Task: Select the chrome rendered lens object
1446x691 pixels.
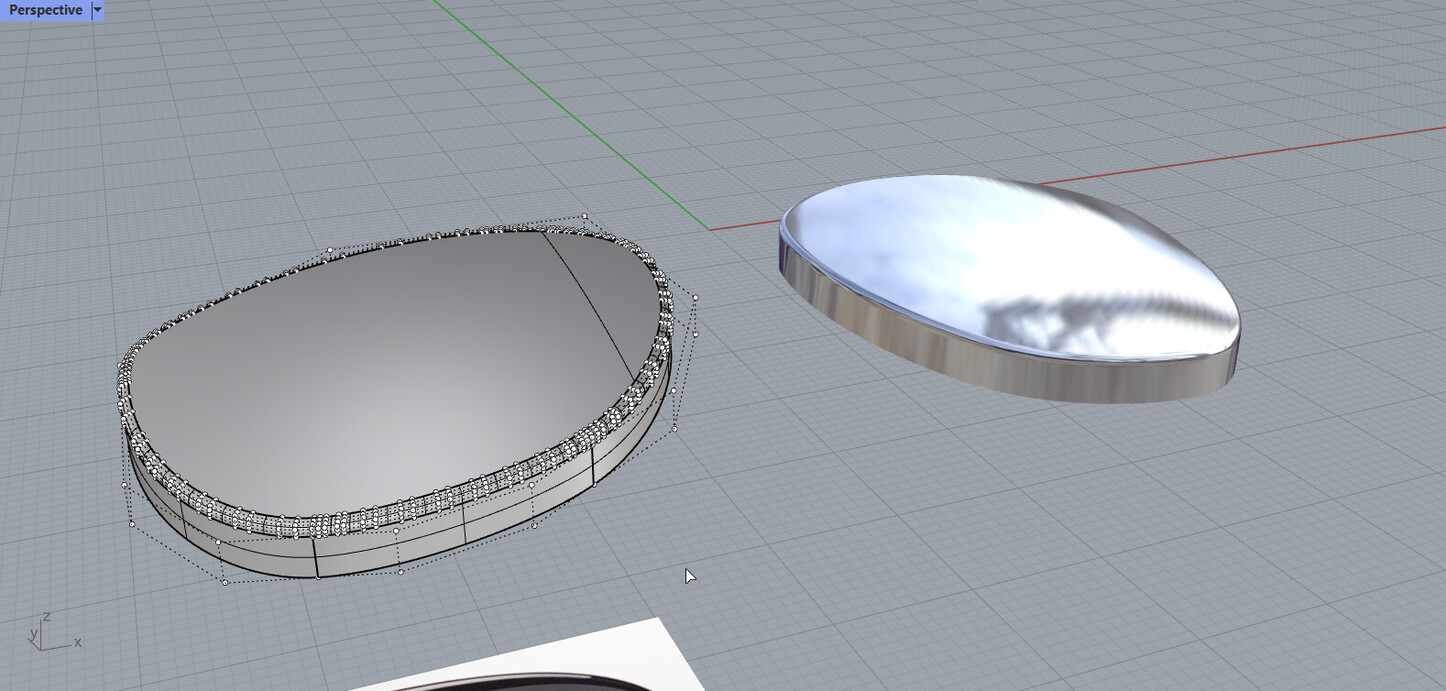Action: click(x=1010, y=288)
